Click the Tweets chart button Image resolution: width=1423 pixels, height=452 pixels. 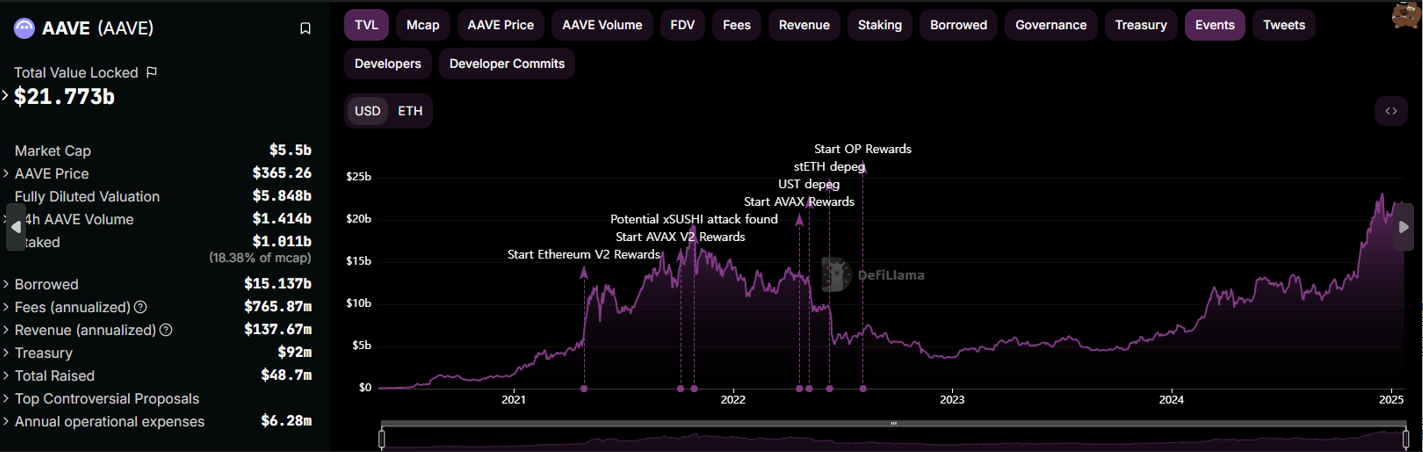point(1284,25)
